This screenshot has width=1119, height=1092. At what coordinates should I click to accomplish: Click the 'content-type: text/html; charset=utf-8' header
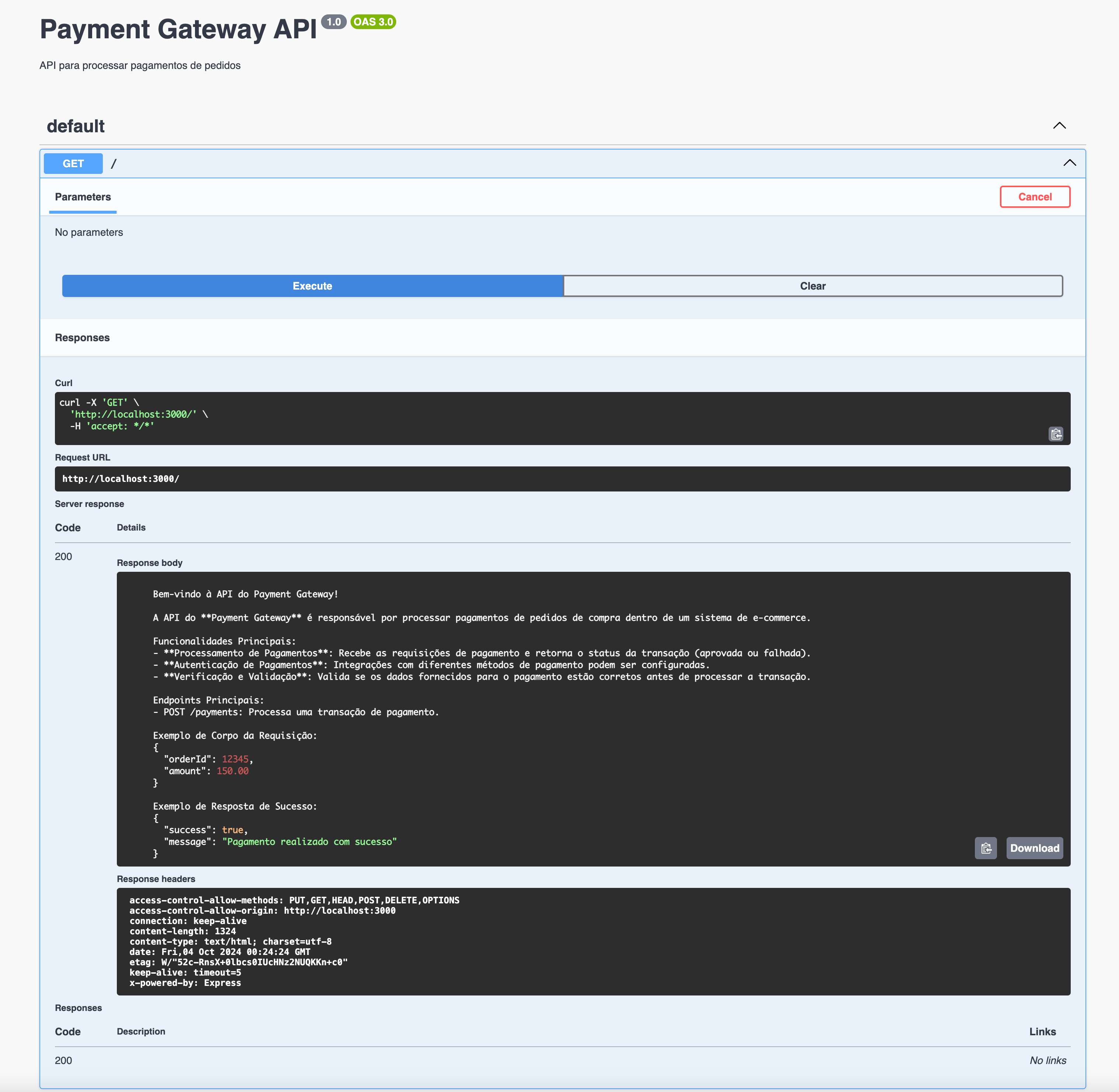(x=231, y=941)
